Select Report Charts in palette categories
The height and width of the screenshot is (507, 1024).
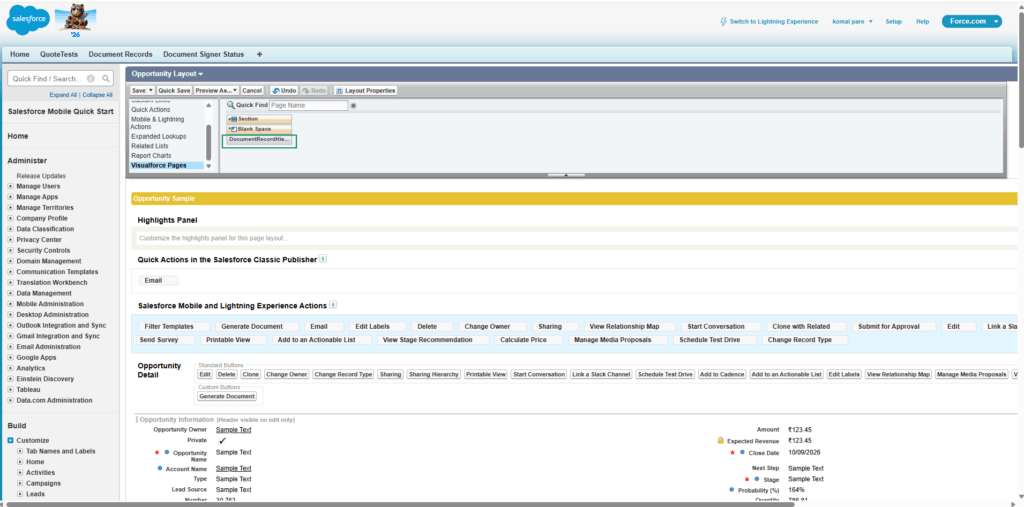click(152, 155)
